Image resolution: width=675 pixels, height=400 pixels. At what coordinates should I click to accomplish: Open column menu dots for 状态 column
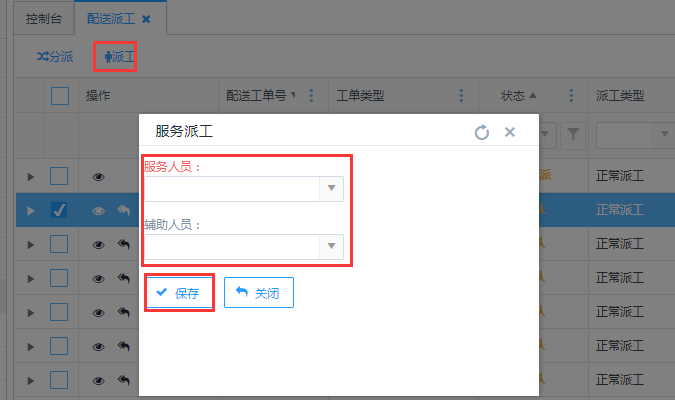pos(571,96)
